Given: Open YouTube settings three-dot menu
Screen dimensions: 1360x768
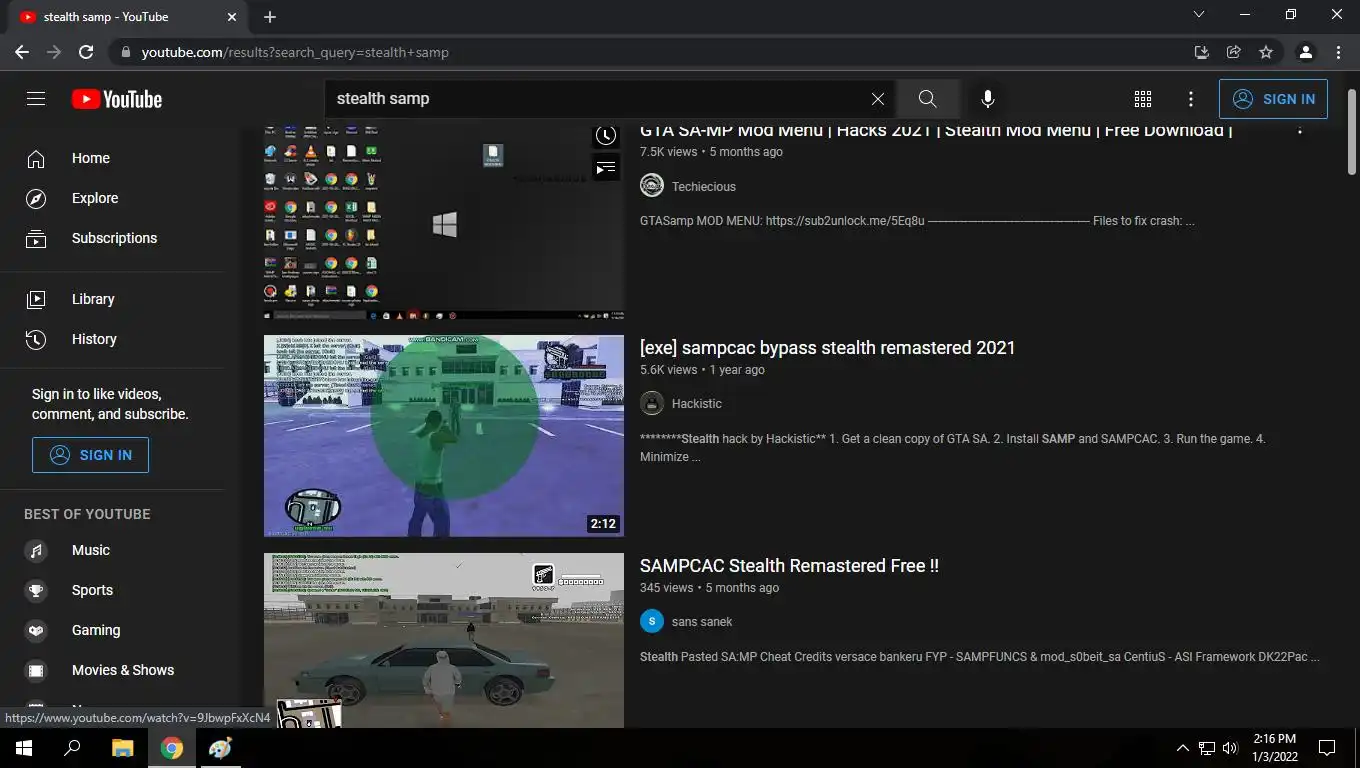Looking at the screenshot, I should pyautogui.click(x=1191, y=99).
